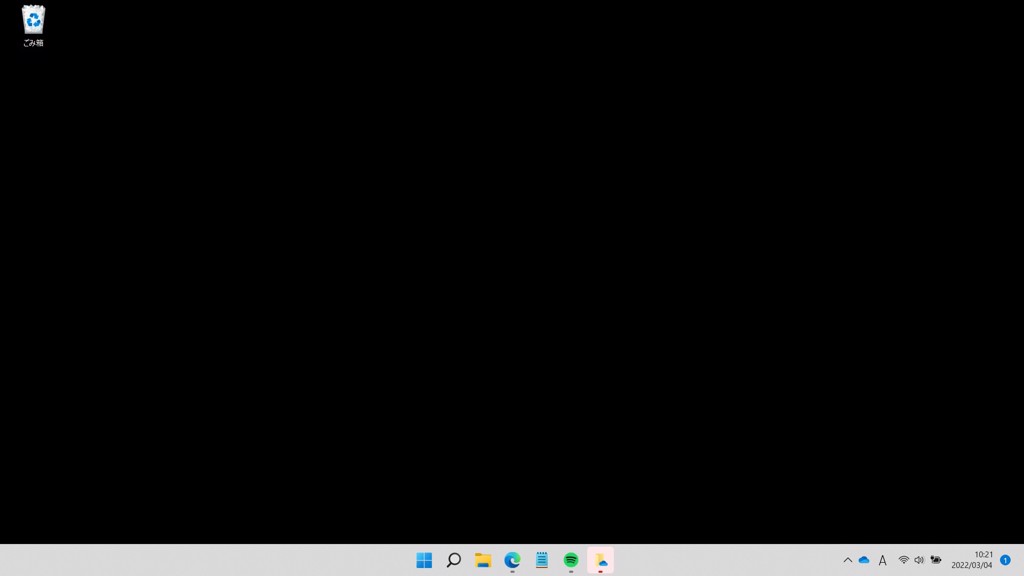Click the ごみ箱 text label
The image size is (1024, 576).
(33, 43)
